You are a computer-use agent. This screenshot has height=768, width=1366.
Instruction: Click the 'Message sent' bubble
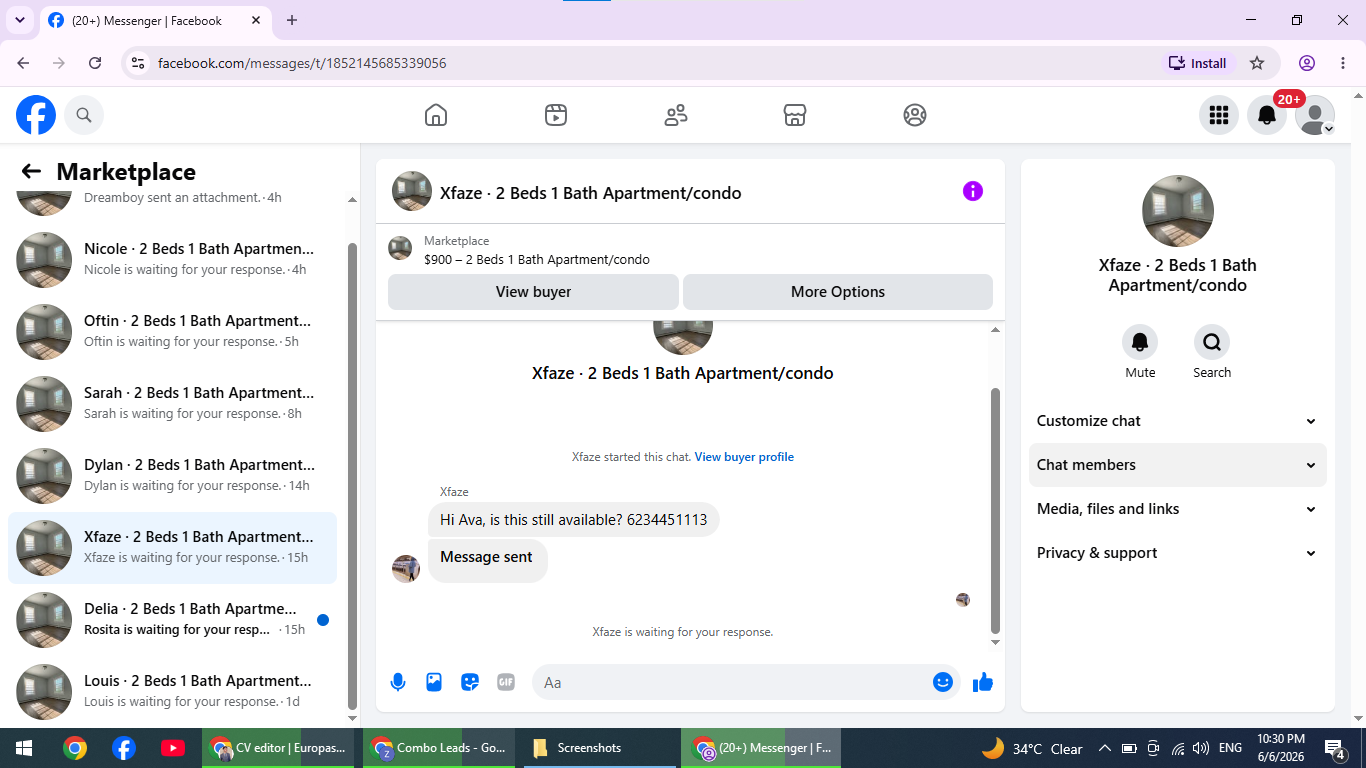pos(487,560)
